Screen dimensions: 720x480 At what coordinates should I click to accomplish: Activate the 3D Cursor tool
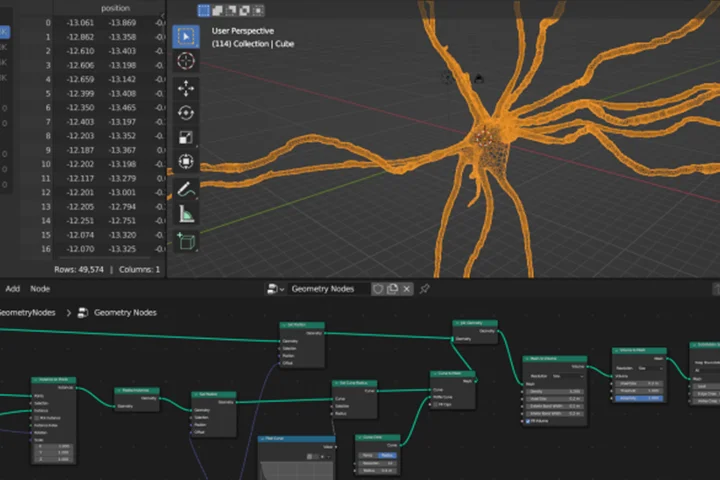(x=186, y=61)
